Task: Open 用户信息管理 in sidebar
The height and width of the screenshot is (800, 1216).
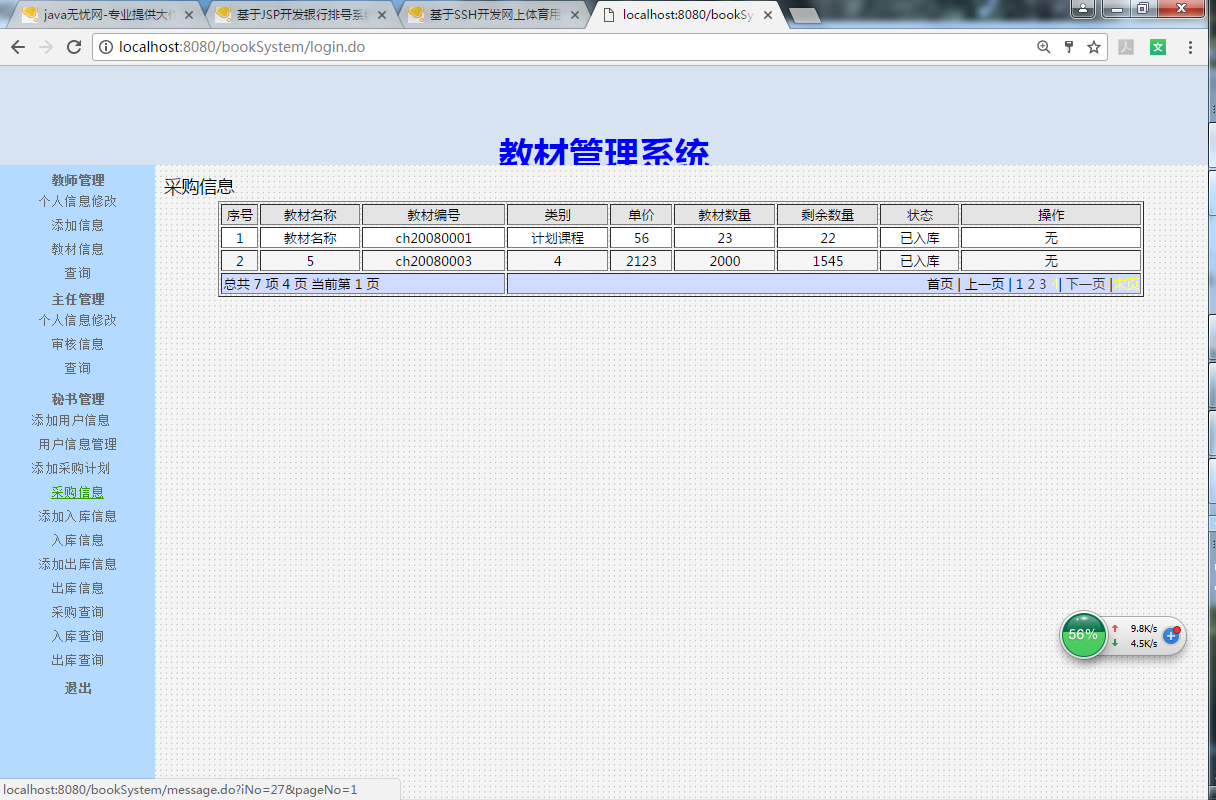Action: 78,444
